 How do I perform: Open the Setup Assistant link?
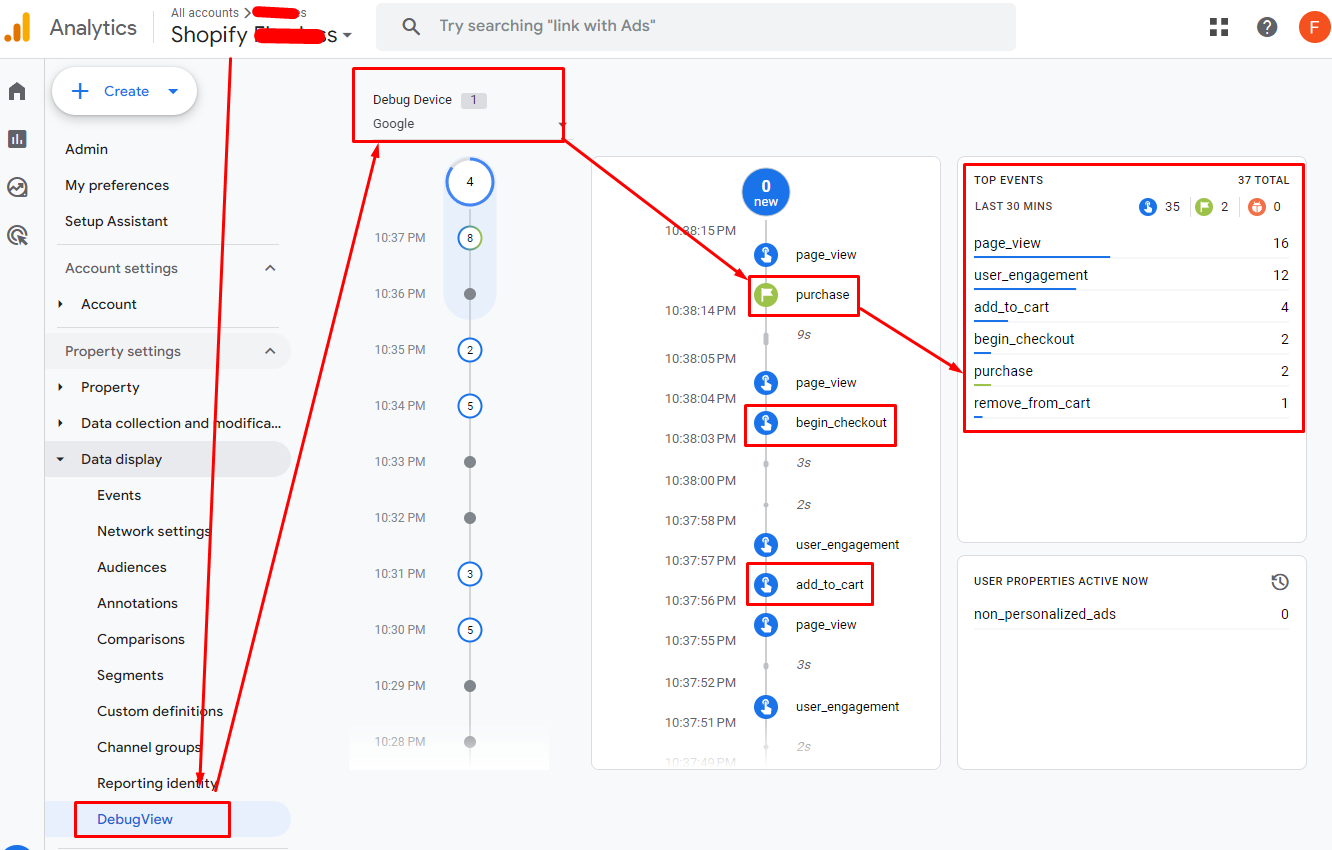coord(116,221)
